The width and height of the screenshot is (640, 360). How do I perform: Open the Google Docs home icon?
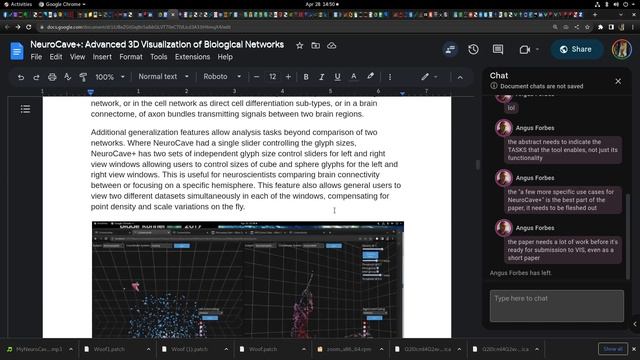pyautogui.click(x=17, y=51)
